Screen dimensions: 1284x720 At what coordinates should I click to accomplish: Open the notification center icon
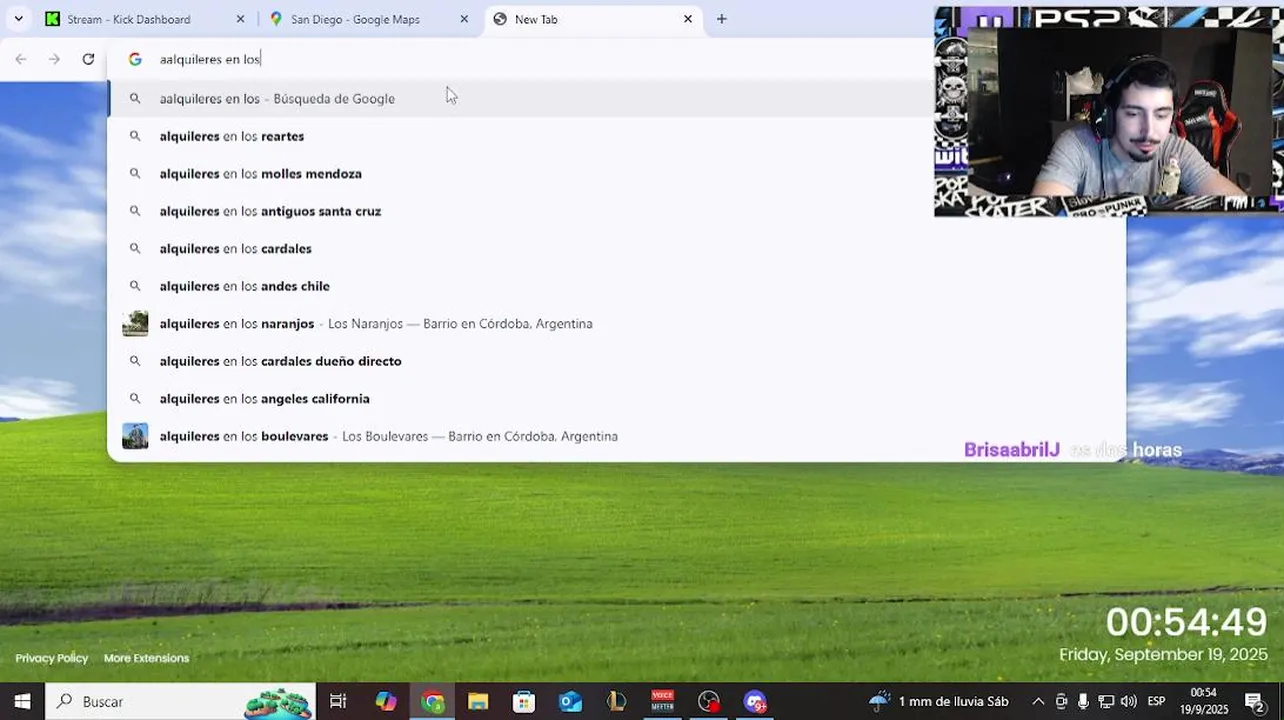[x=1254, y=701]
